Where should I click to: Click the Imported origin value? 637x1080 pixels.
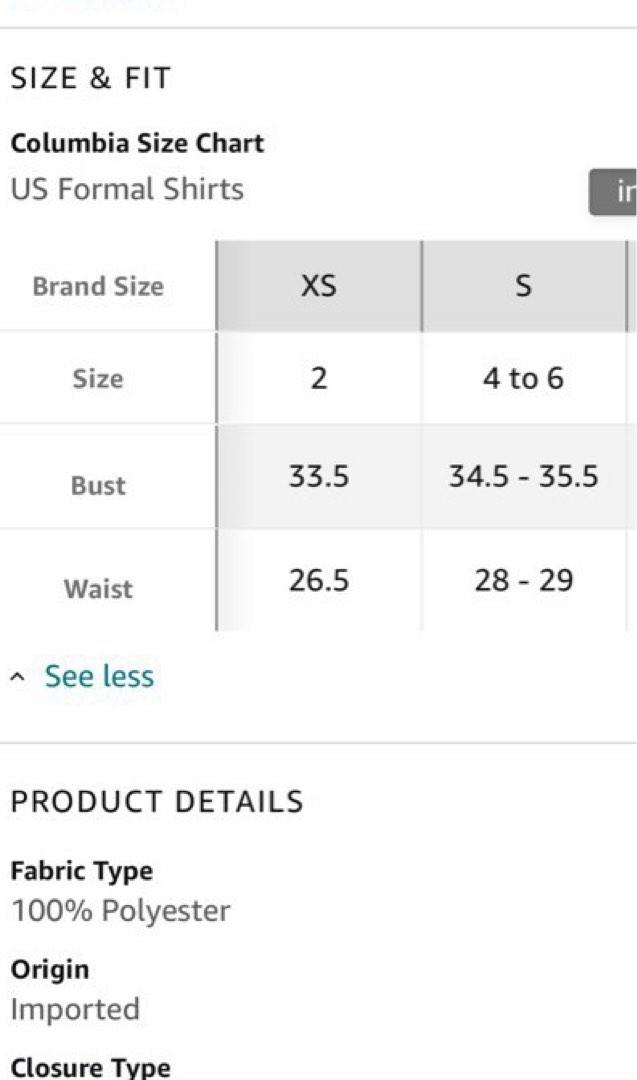pos(75,1009)
